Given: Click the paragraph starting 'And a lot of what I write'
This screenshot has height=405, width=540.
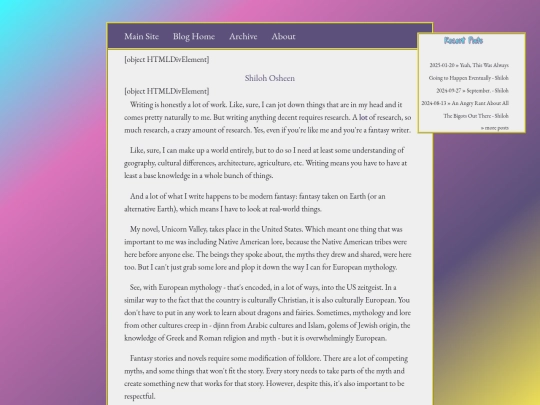Looking at the screenshot, I should tap(255, 202).
